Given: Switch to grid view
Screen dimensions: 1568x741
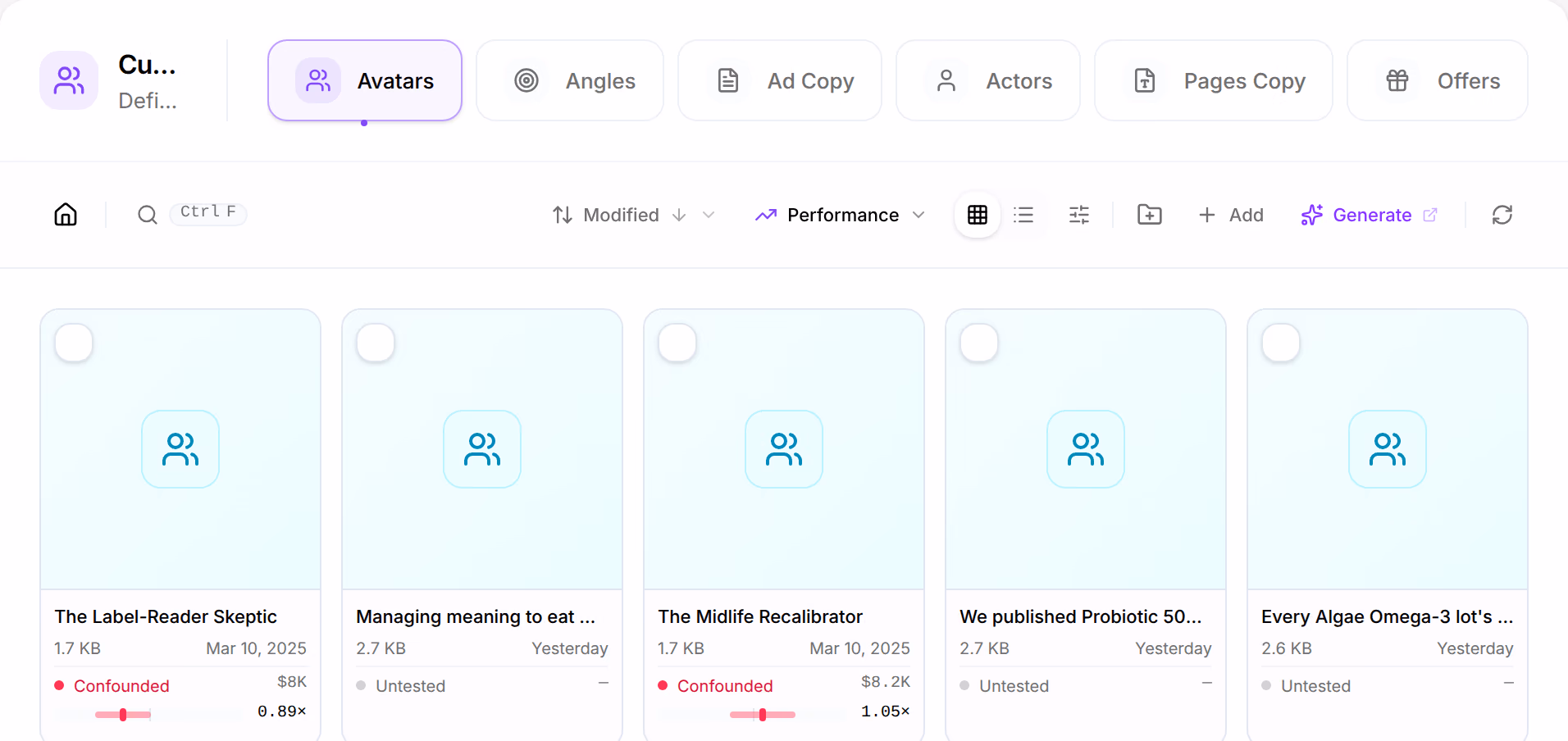Looking at the screenshot, I should point(978,215).
